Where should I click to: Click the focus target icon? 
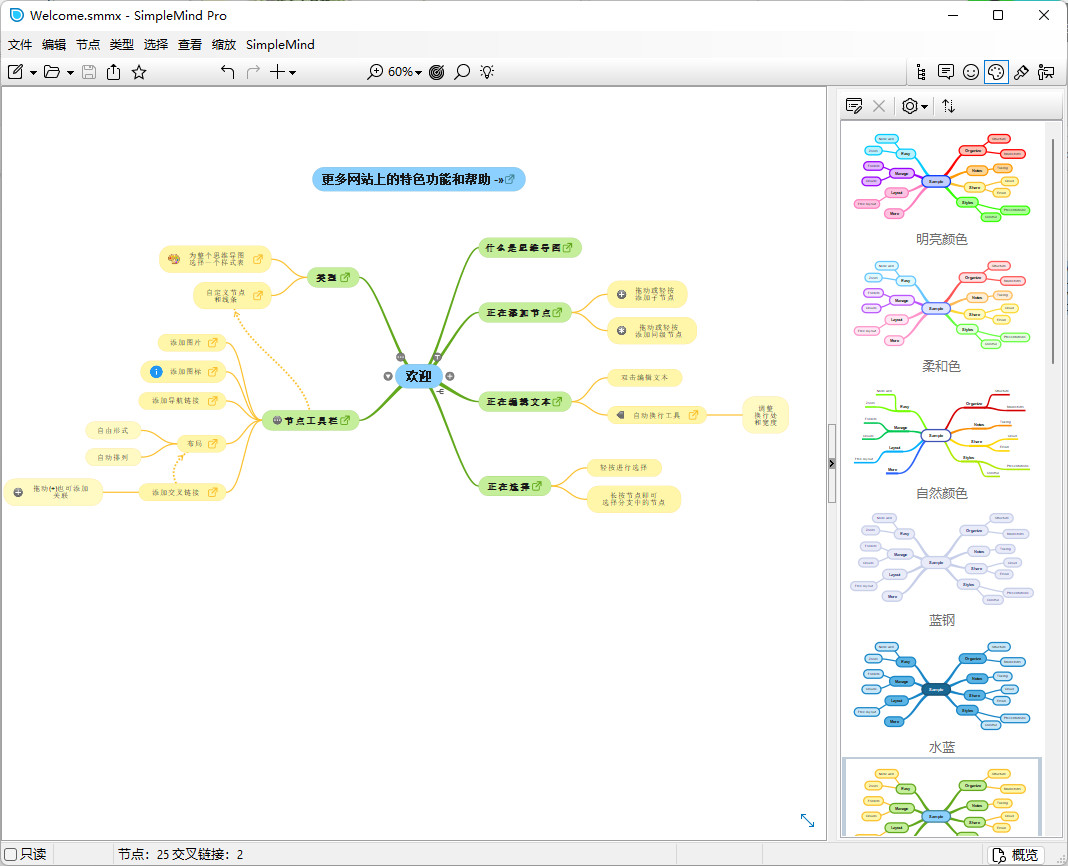(437, 72)
